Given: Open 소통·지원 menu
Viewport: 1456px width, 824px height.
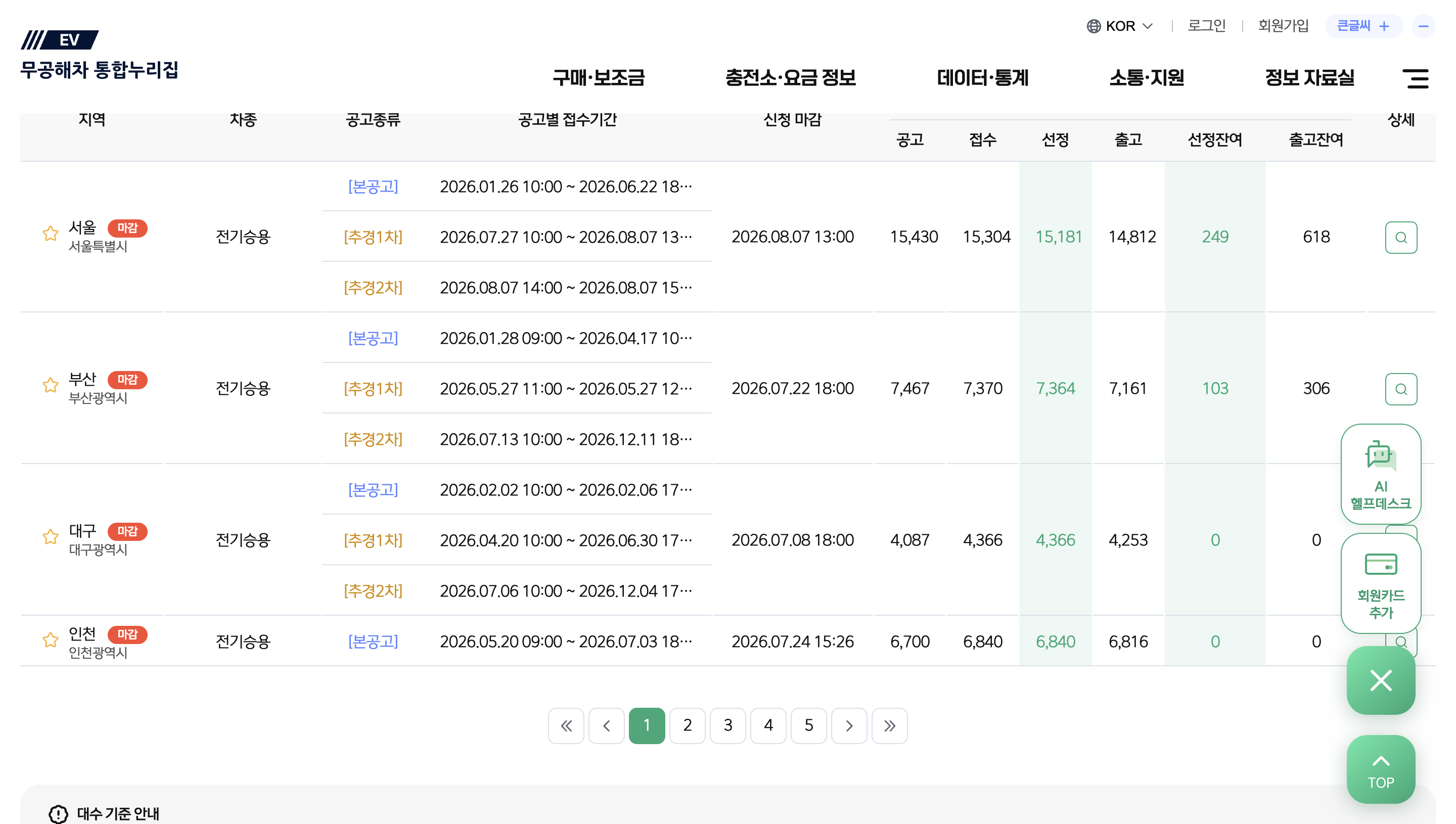Looking at the screenshot, I should (1147, 77).
